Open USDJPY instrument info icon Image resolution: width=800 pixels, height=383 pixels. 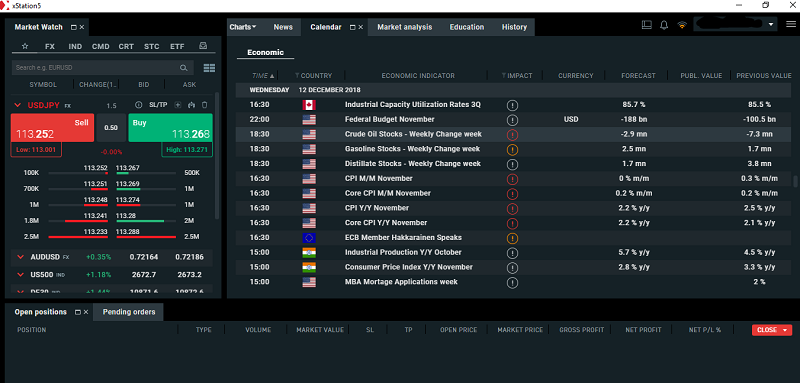pyautogui.click(x=138, y=105)
